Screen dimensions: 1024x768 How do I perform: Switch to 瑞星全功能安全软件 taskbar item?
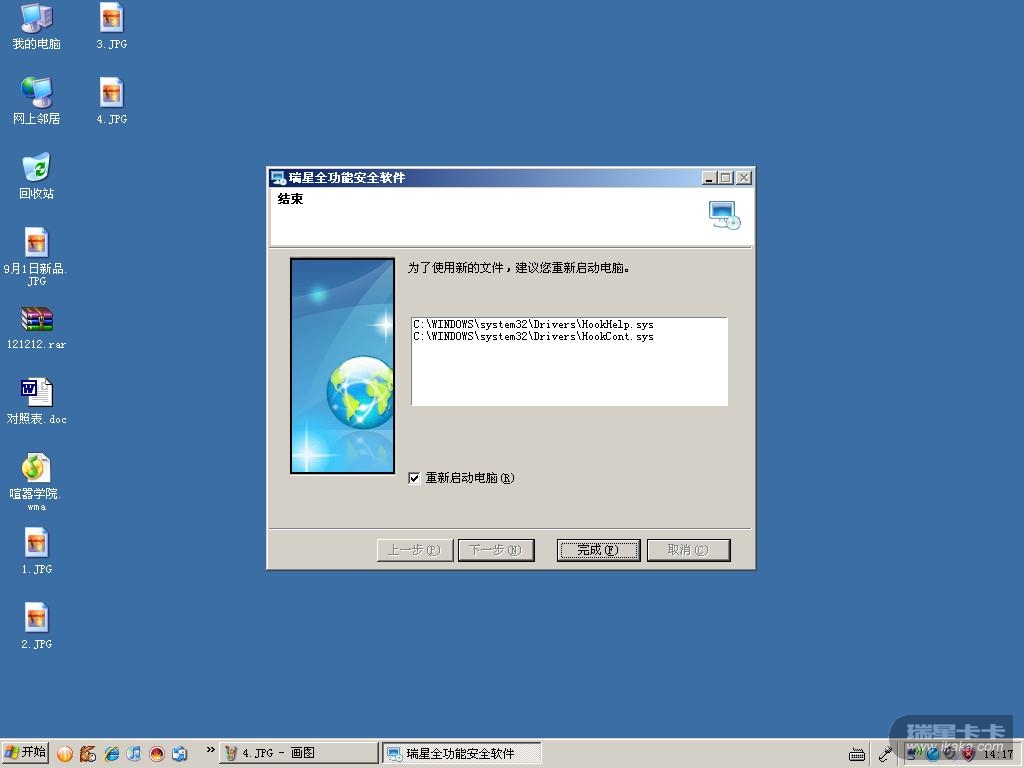click(462, 753)
